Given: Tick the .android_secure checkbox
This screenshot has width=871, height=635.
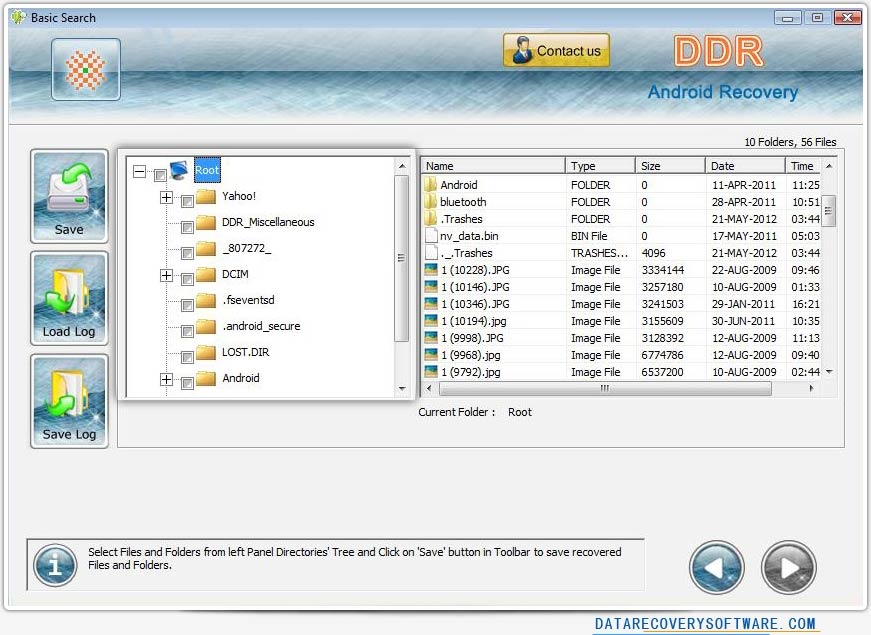Looking at the screenshot, I should pos(187,331).
